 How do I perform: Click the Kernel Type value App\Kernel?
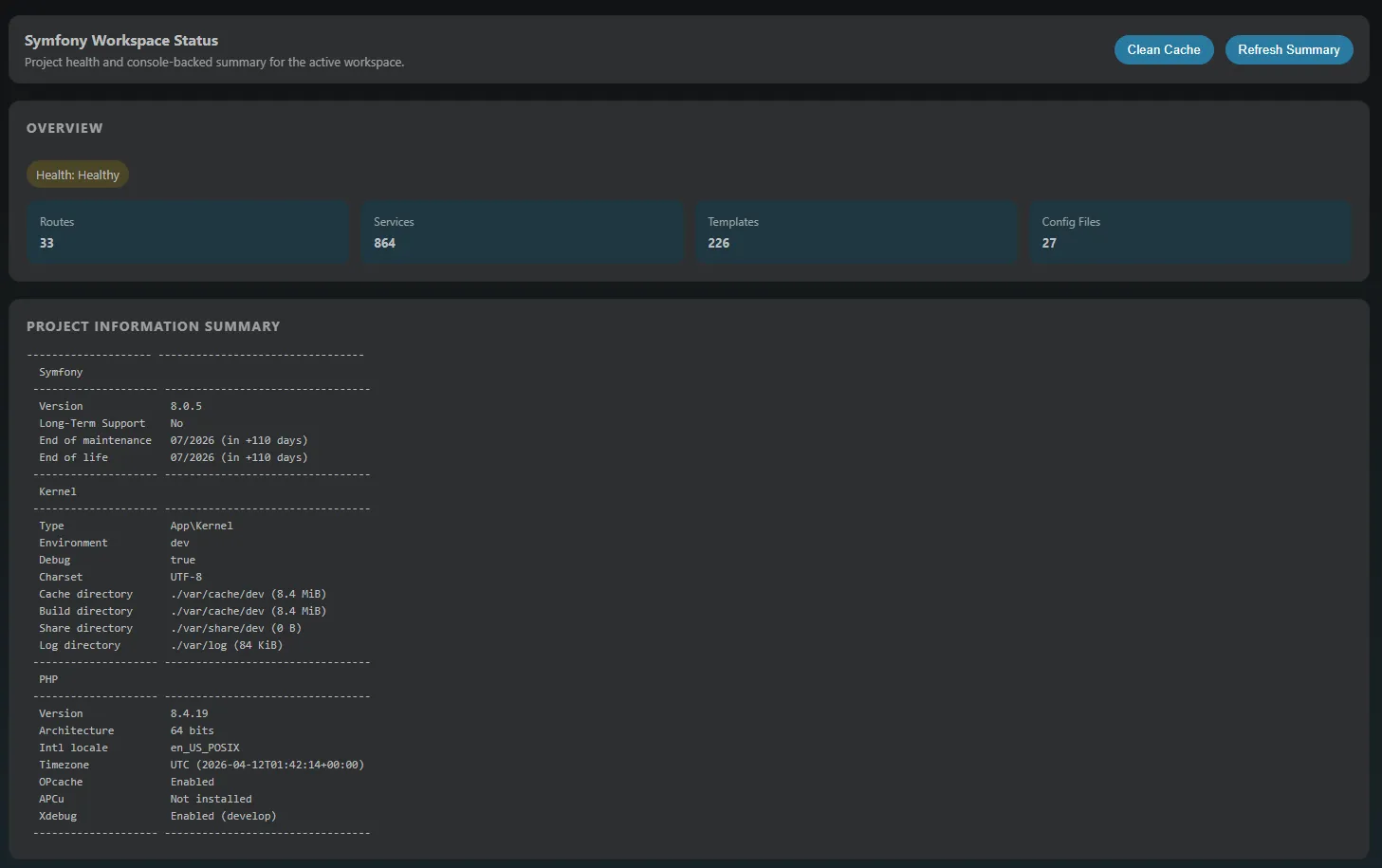pos(201,526)
